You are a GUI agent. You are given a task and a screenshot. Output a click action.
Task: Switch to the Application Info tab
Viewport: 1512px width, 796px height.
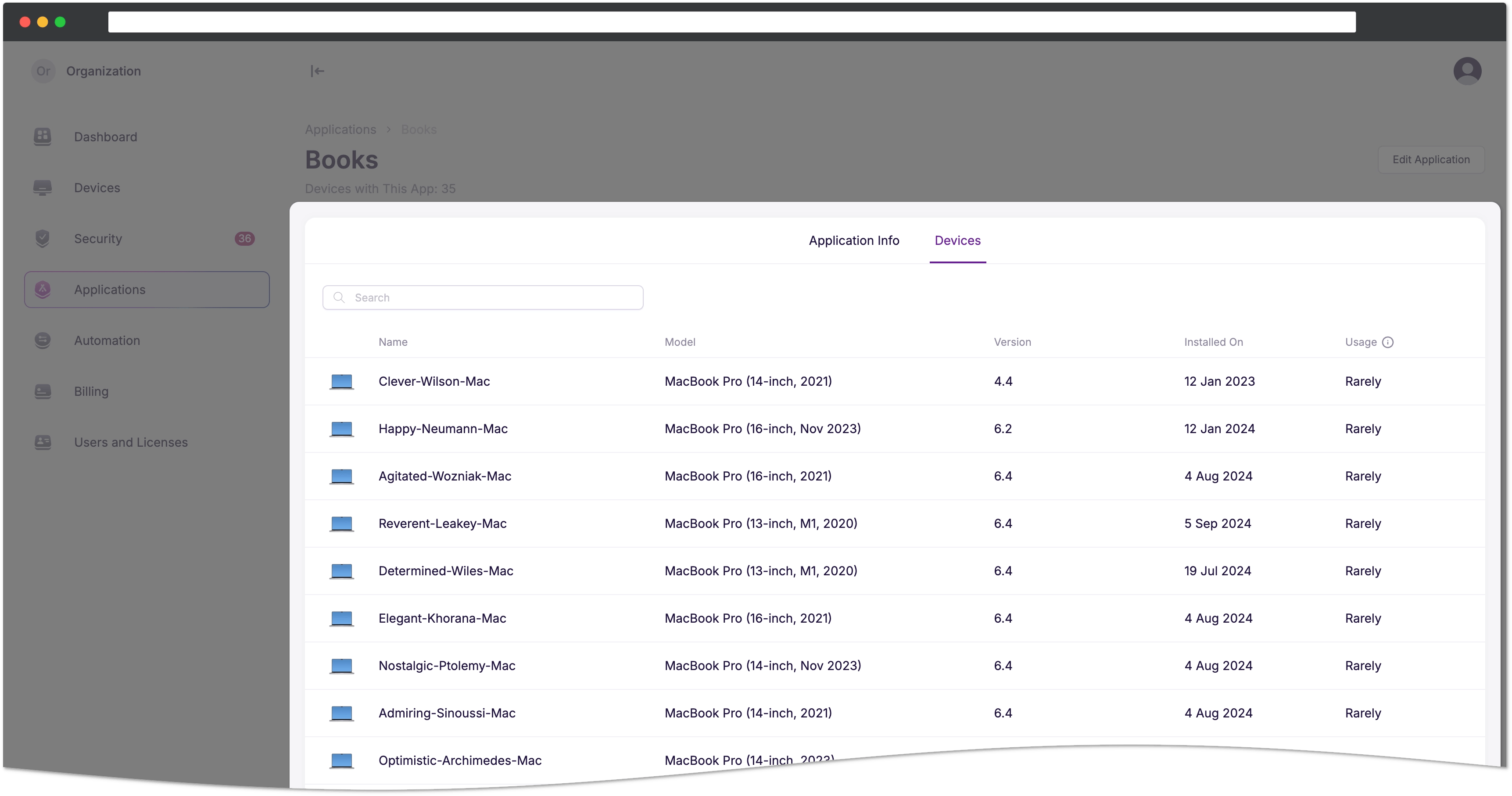(x=853, y=240)
